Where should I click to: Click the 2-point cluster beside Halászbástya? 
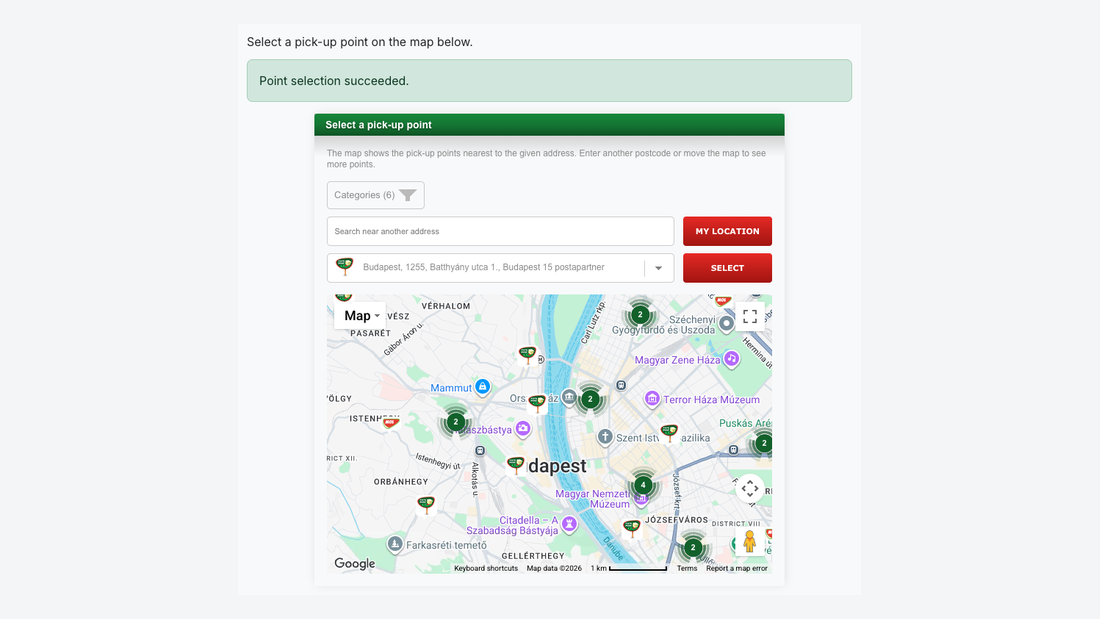coord(455,422)
